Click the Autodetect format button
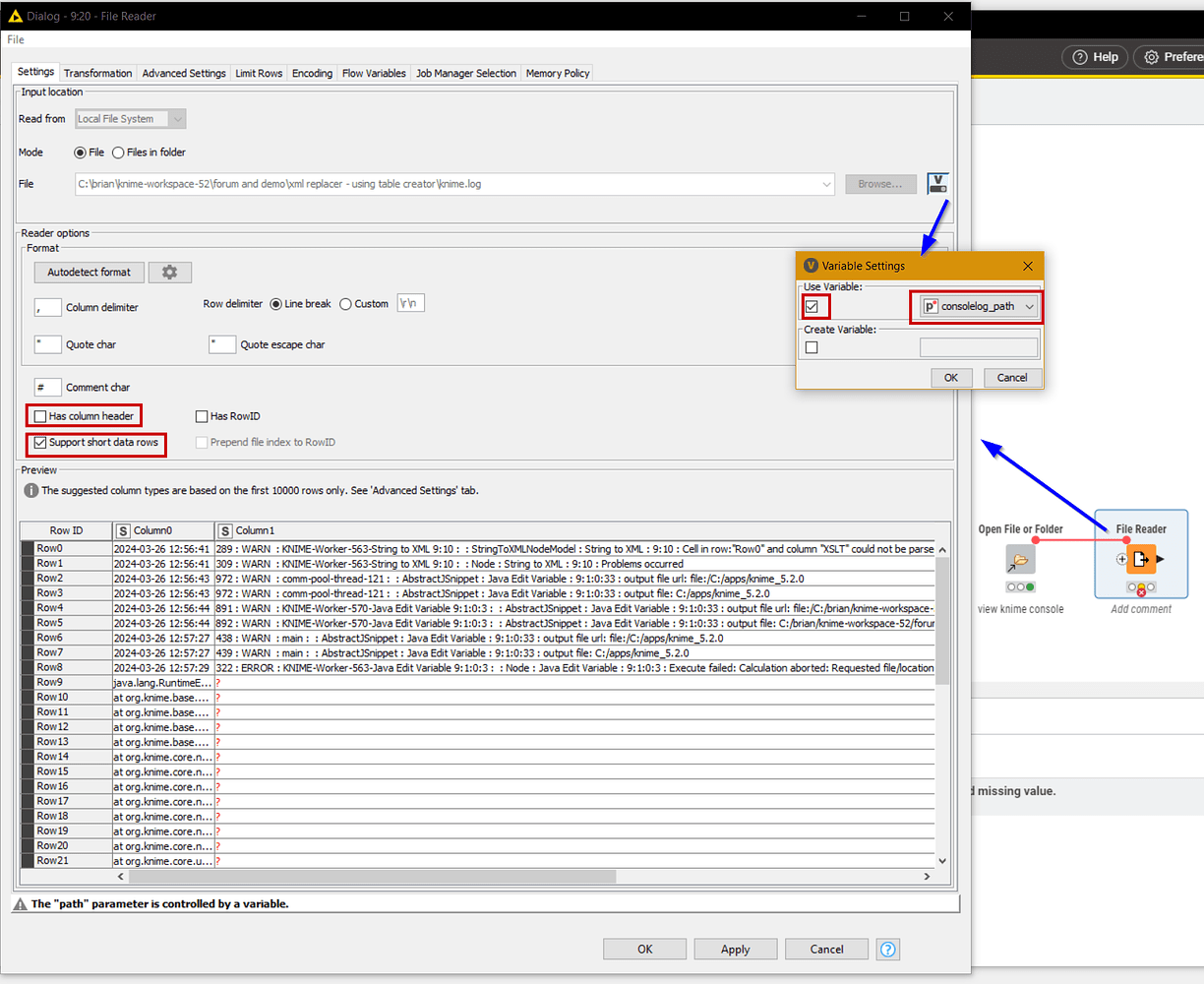The height and width of the screenshot is (984, 1204). click(x=89, y=273)
